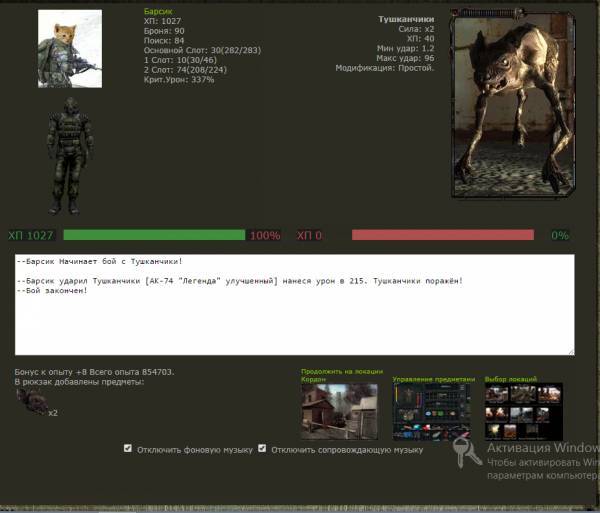Click the Основной Слот: 30(282/283) line

[202, 50]
